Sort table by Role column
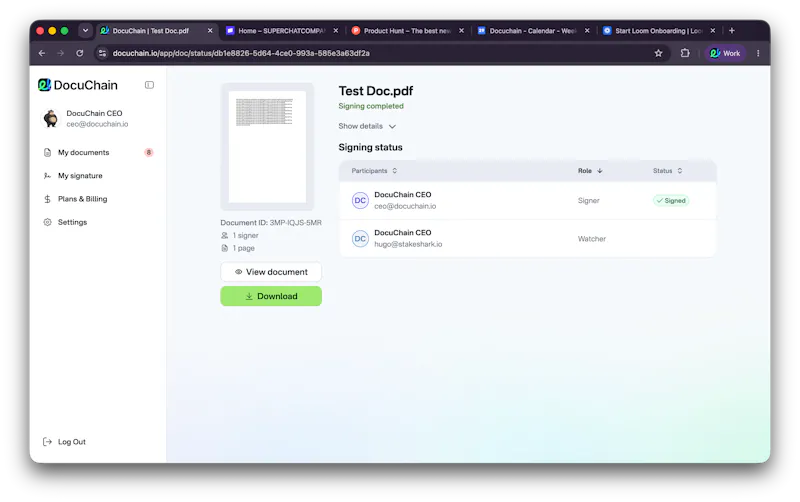 tap(590, 171)
